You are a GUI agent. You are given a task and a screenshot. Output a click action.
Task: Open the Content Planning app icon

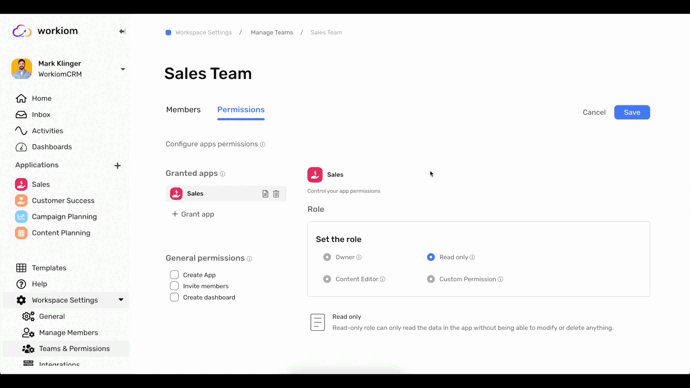[21, 233]
